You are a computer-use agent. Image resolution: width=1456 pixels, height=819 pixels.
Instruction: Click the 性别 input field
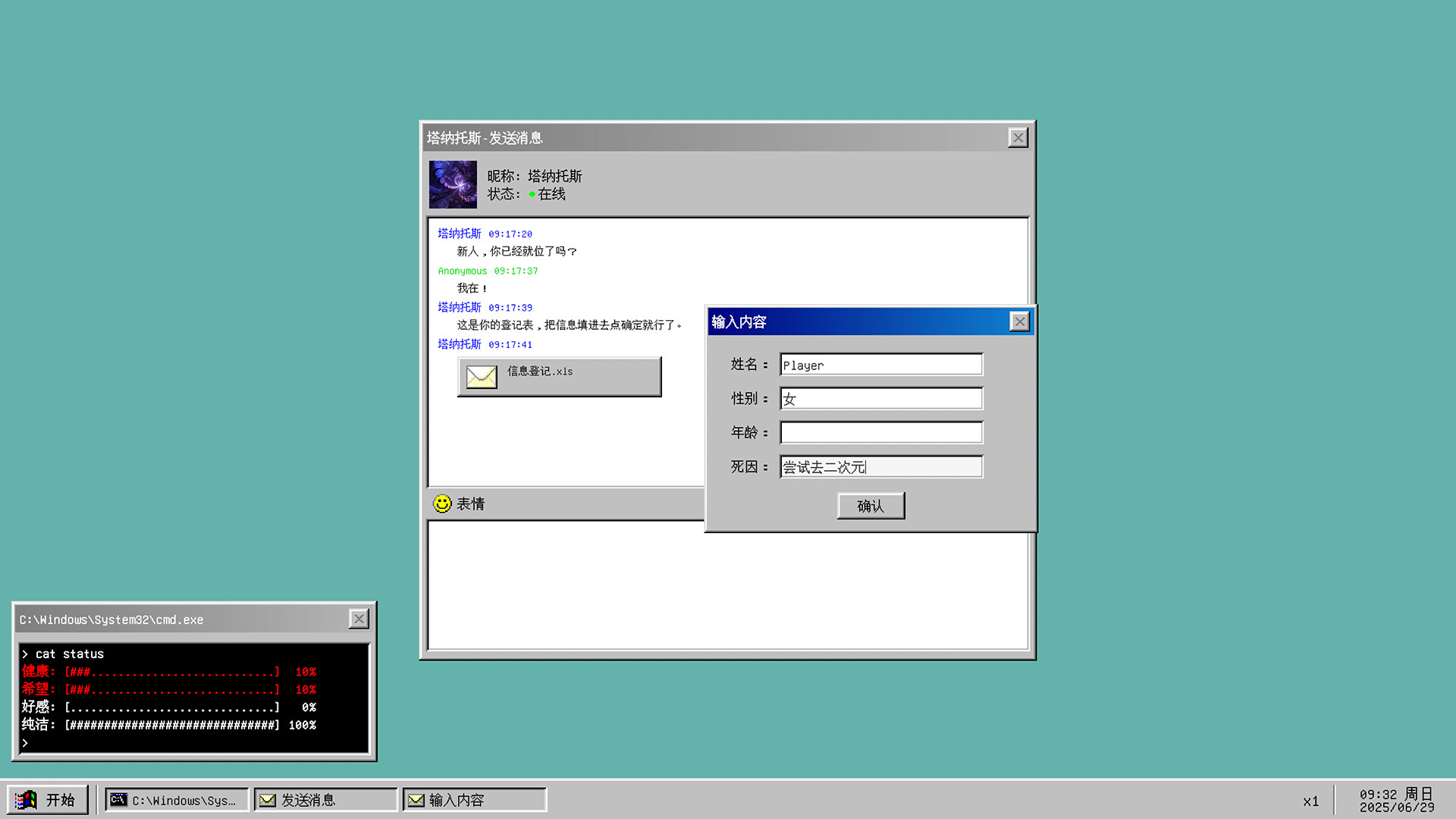[x=880, y=399]
